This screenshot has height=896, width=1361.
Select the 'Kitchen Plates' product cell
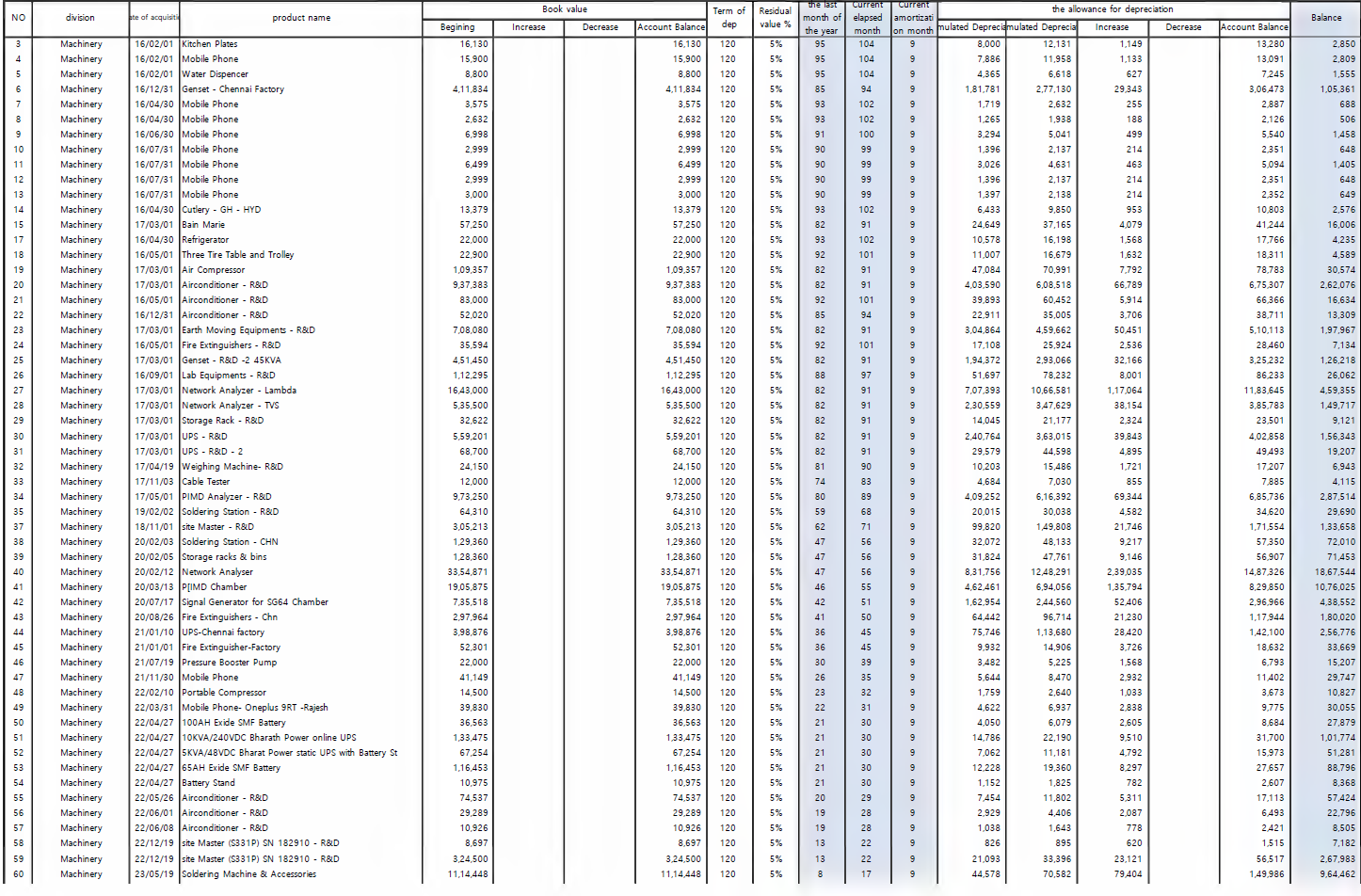[x=210, y=44]
